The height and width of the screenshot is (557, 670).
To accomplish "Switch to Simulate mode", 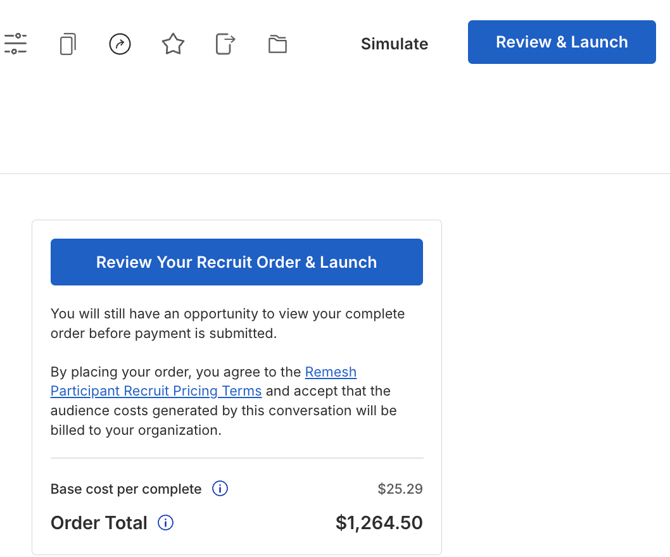I will click(394, 44).
